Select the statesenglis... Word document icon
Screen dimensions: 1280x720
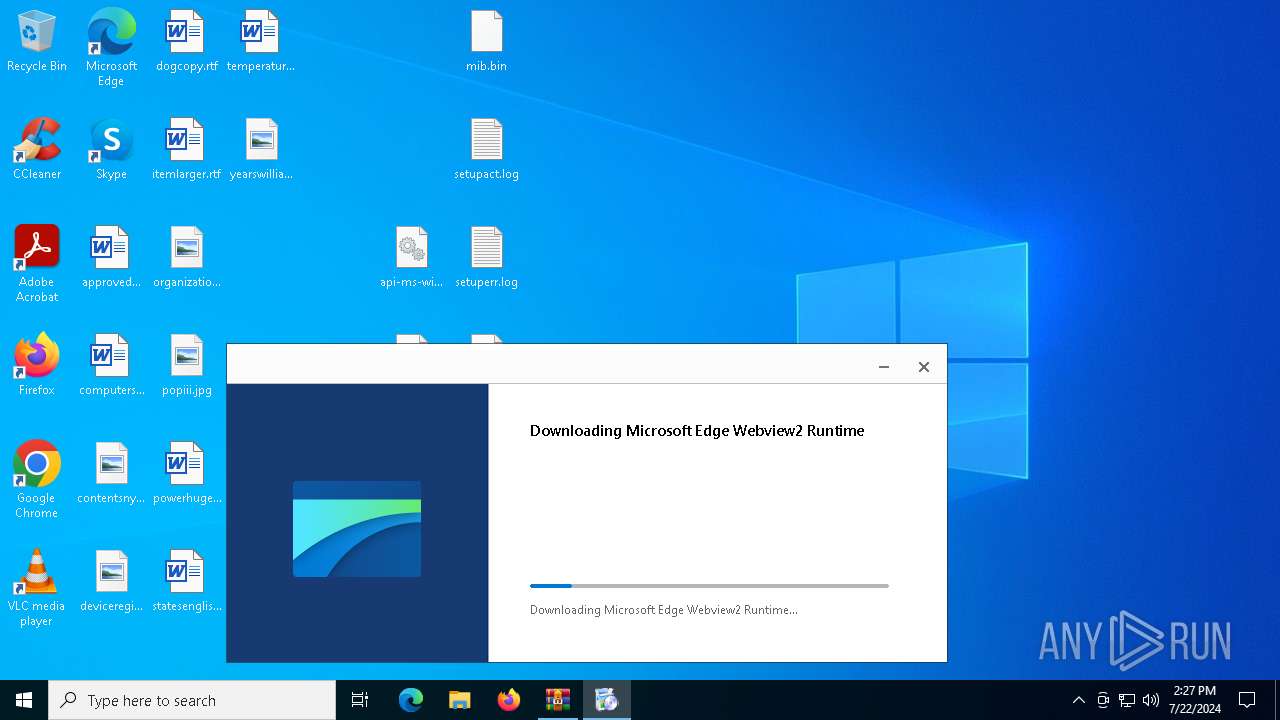186,582
